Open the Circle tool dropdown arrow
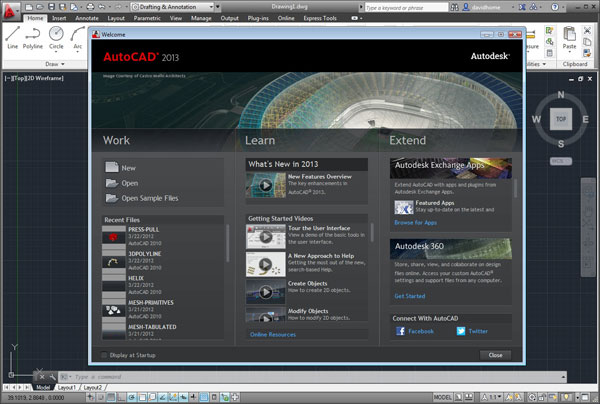Screen dimensions: 600x404 [56, 52]
